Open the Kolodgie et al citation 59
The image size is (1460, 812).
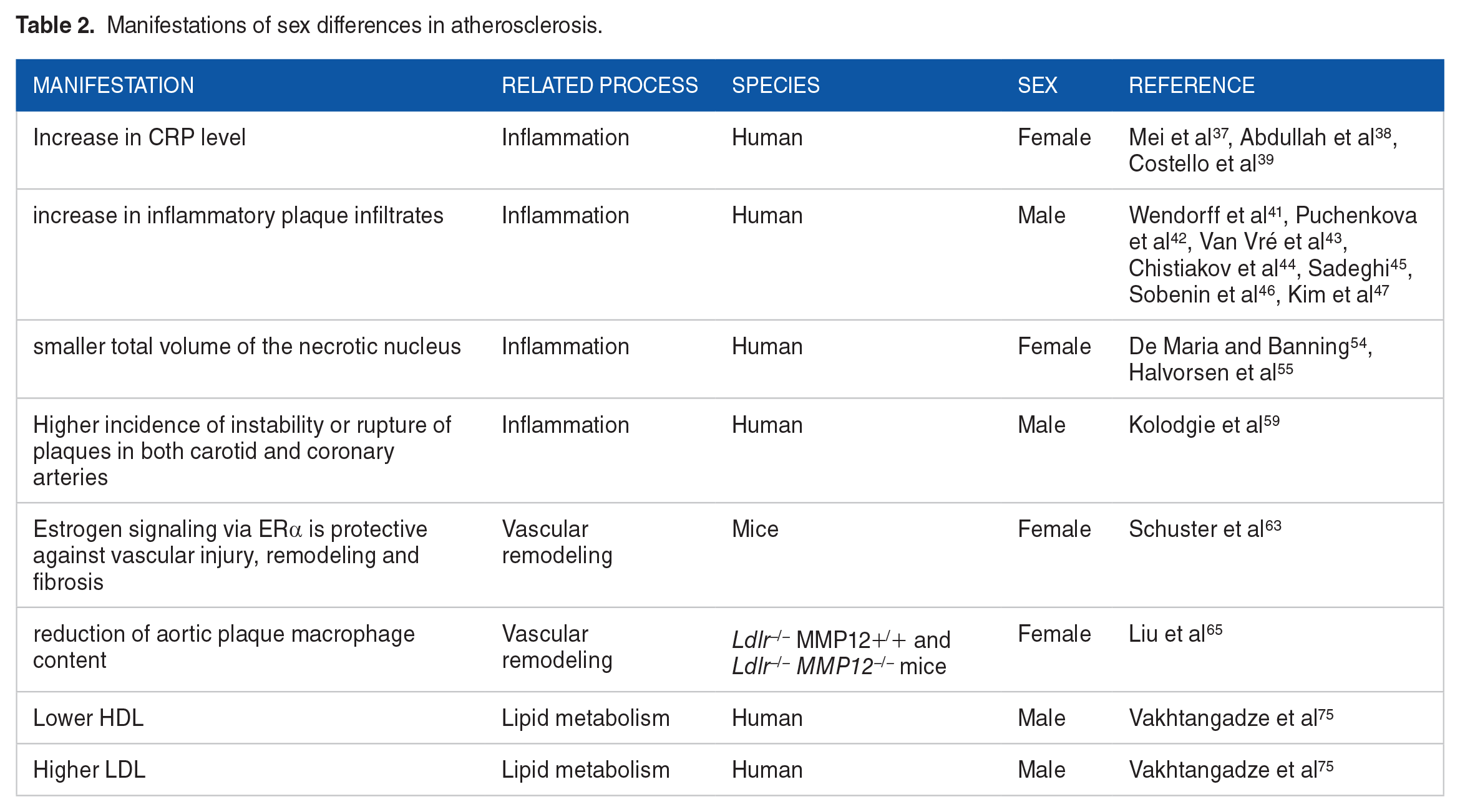click(x=1204, y=425)
